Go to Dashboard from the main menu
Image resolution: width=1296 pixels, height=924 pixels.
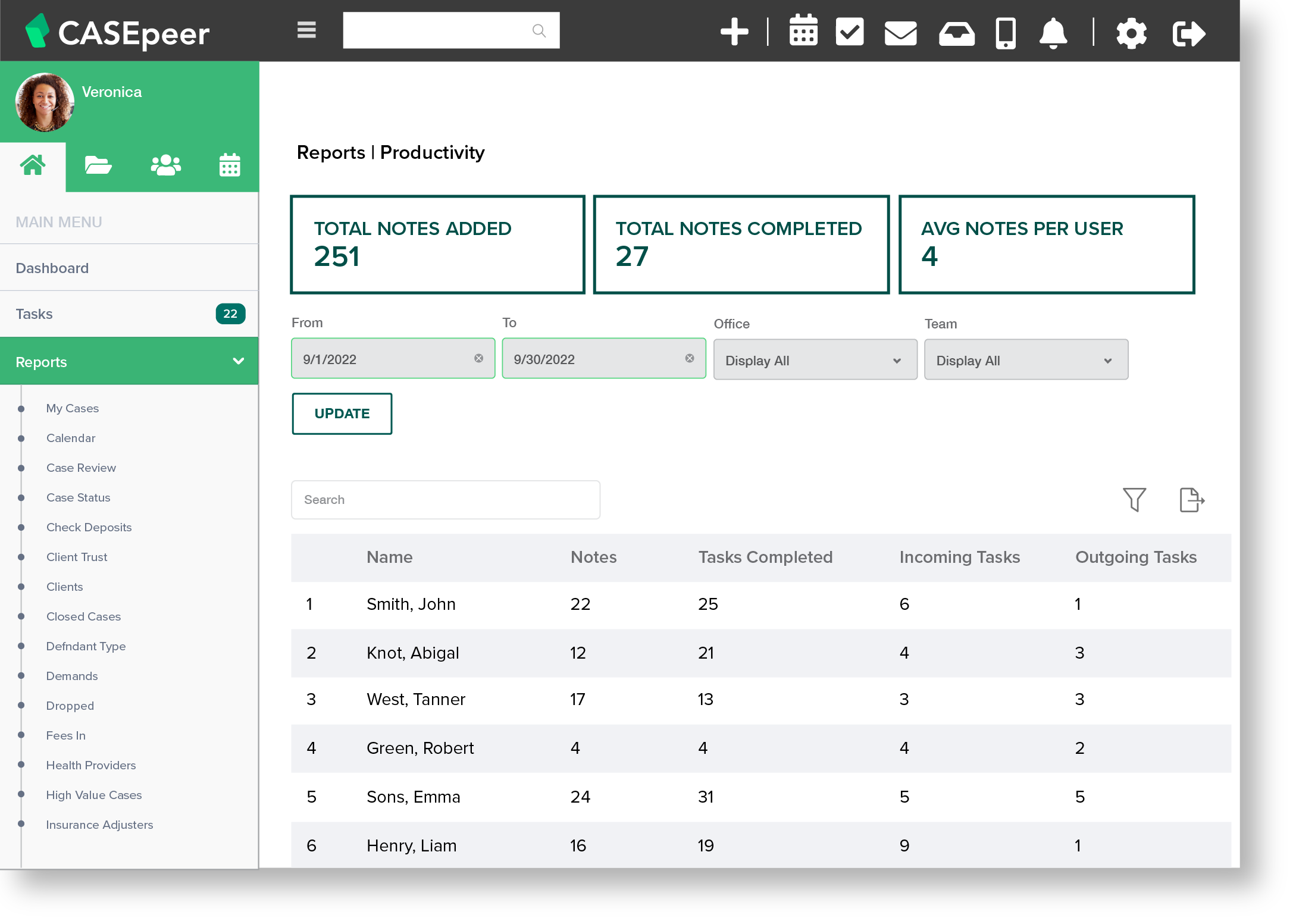pyautogui.click(x=52, y=268)
